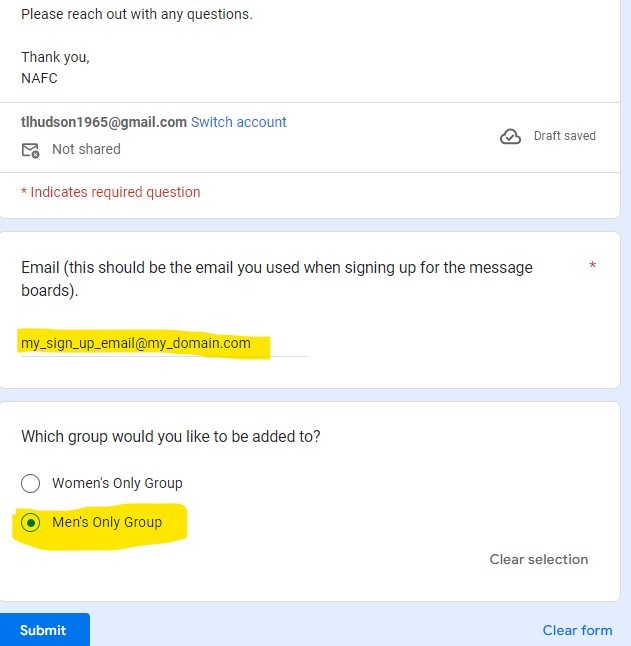Click the red required asterisk on Email question
Viewport: 631px width, 646px height.
click(x=592, y=267)
